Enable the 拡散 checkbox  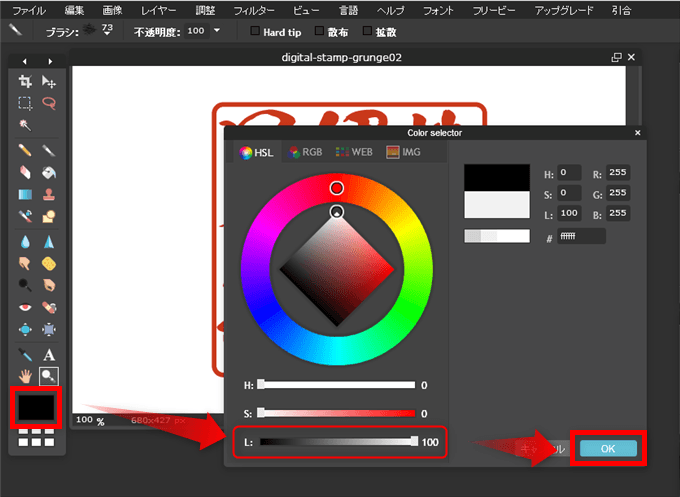pyautogui.click(x=367, y=31)
